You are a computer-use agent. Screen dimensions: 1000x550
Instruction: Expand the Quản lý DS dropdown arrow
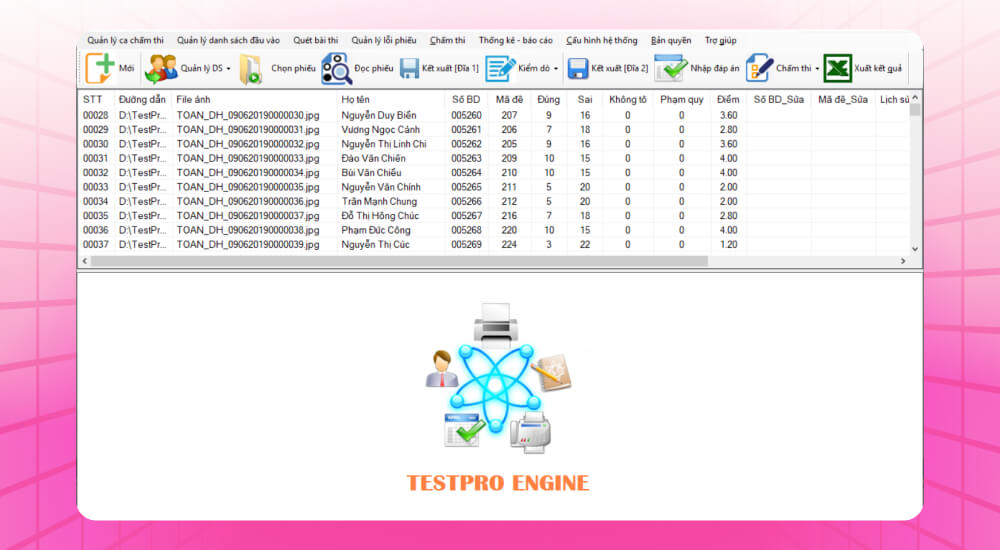pos(228,69)
